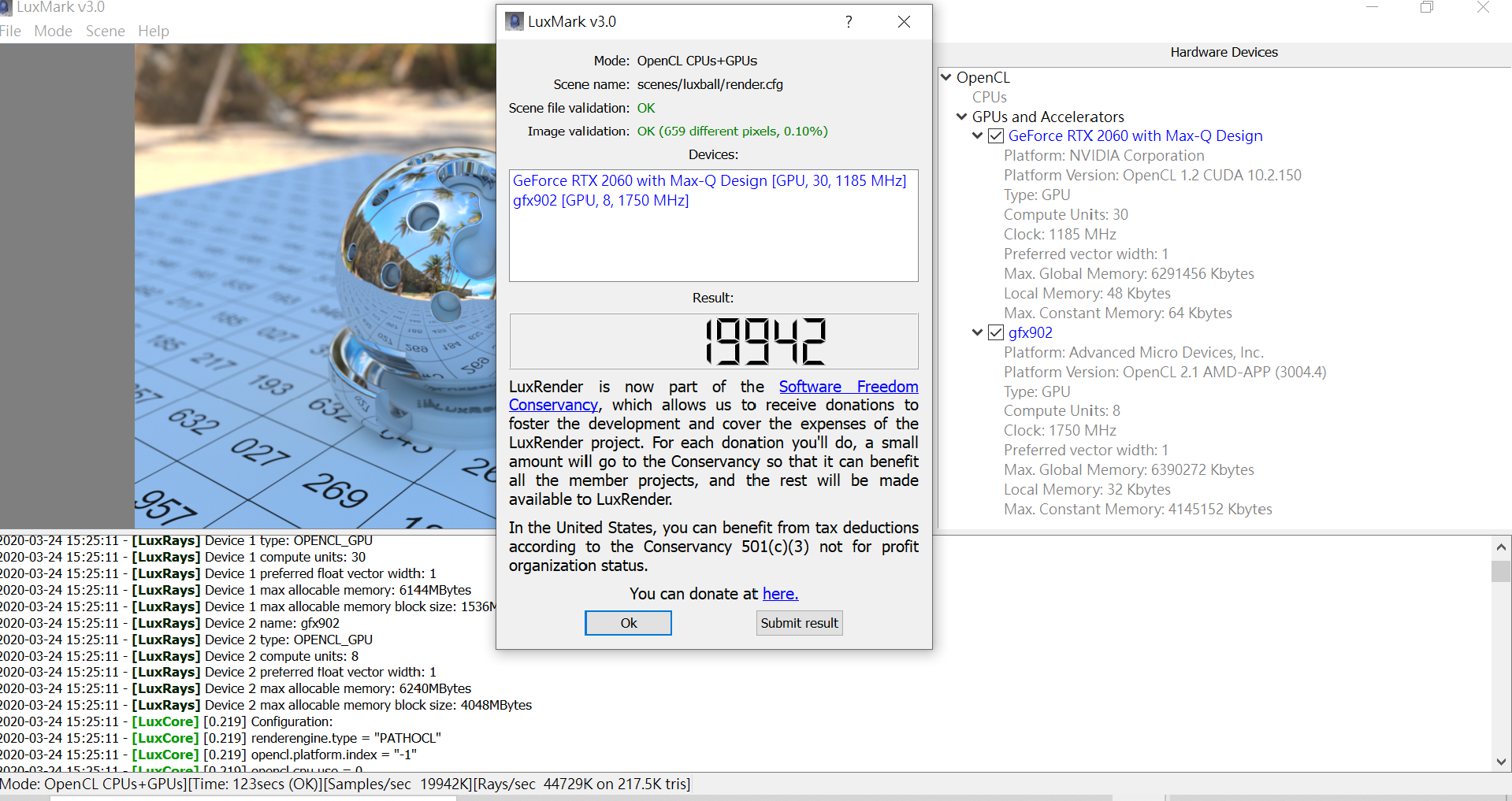The image size is (1512, 801).
Task: Uncheck the gfx902 device checkbox
Action: 996,332
